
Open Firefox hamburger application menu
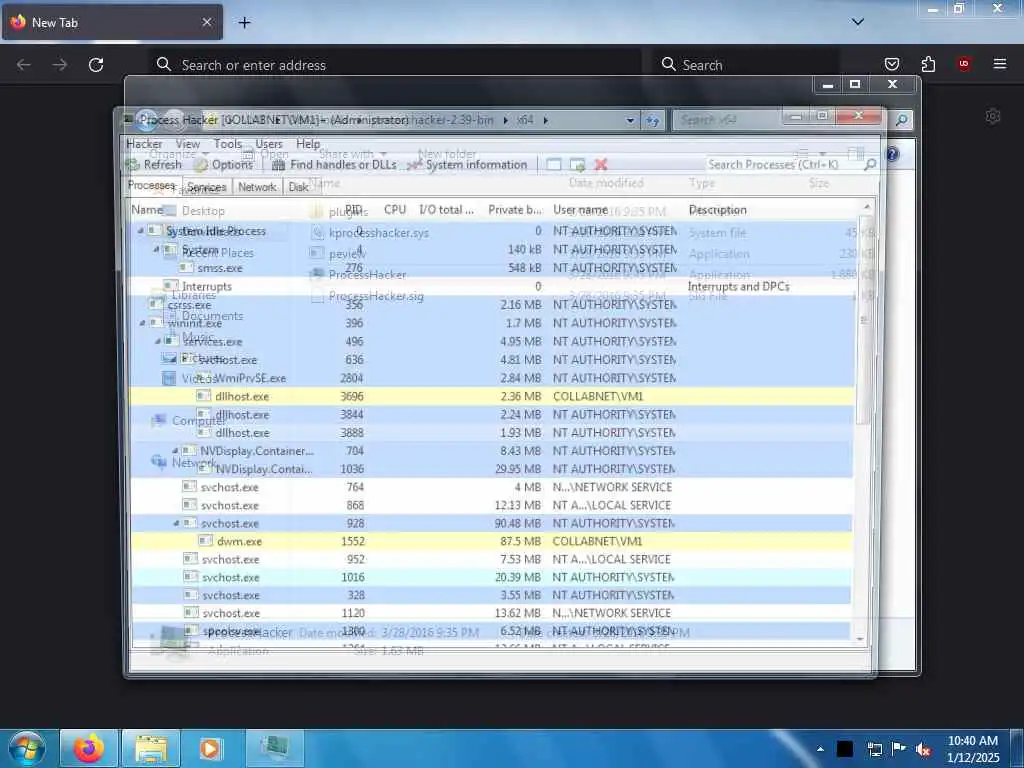tap(1000, 64)
